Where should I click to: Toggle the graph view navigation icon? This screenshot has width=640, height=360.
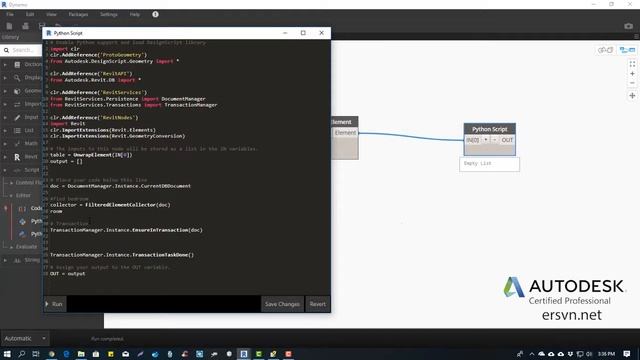tap(627, 50)
